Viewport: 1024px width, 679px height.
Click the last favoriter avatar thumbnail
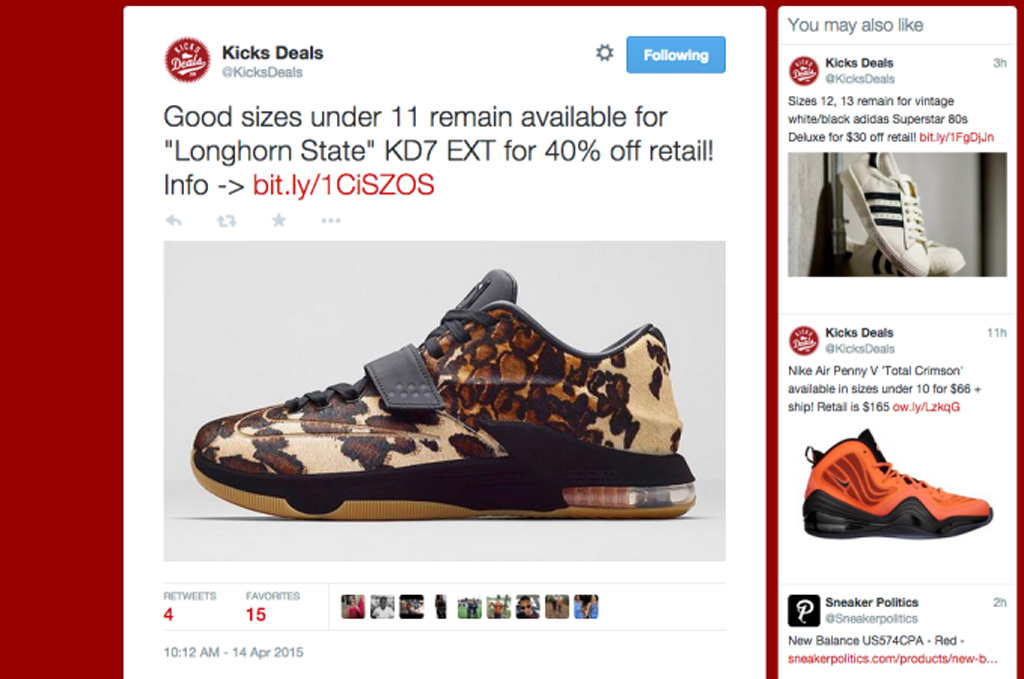tap(586, 607)
